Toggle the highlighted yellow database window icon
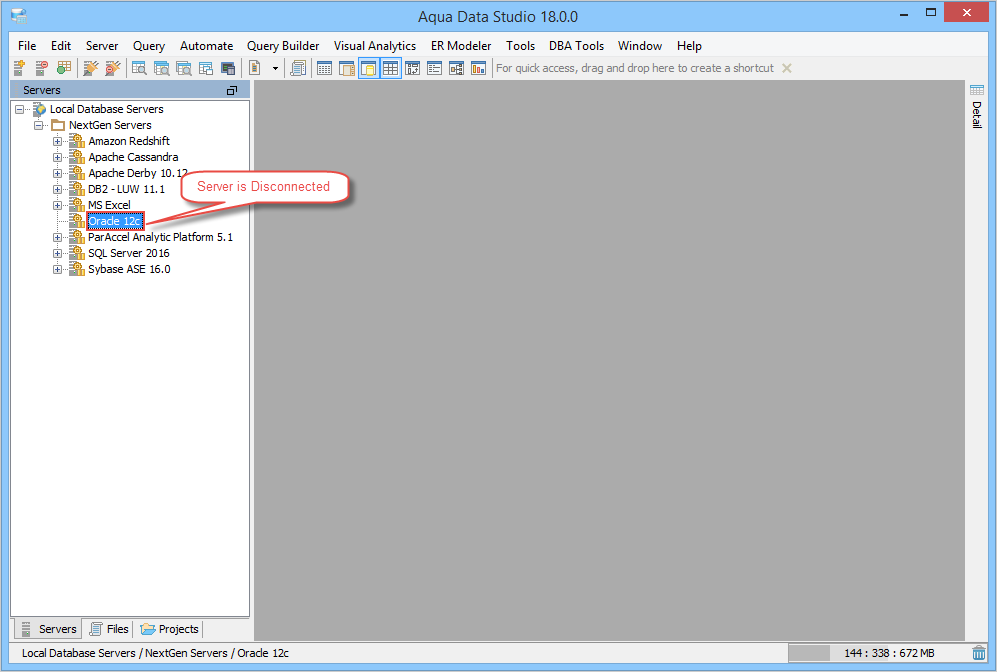The width and height of the screenshot is (997, 672). [369, 68]
